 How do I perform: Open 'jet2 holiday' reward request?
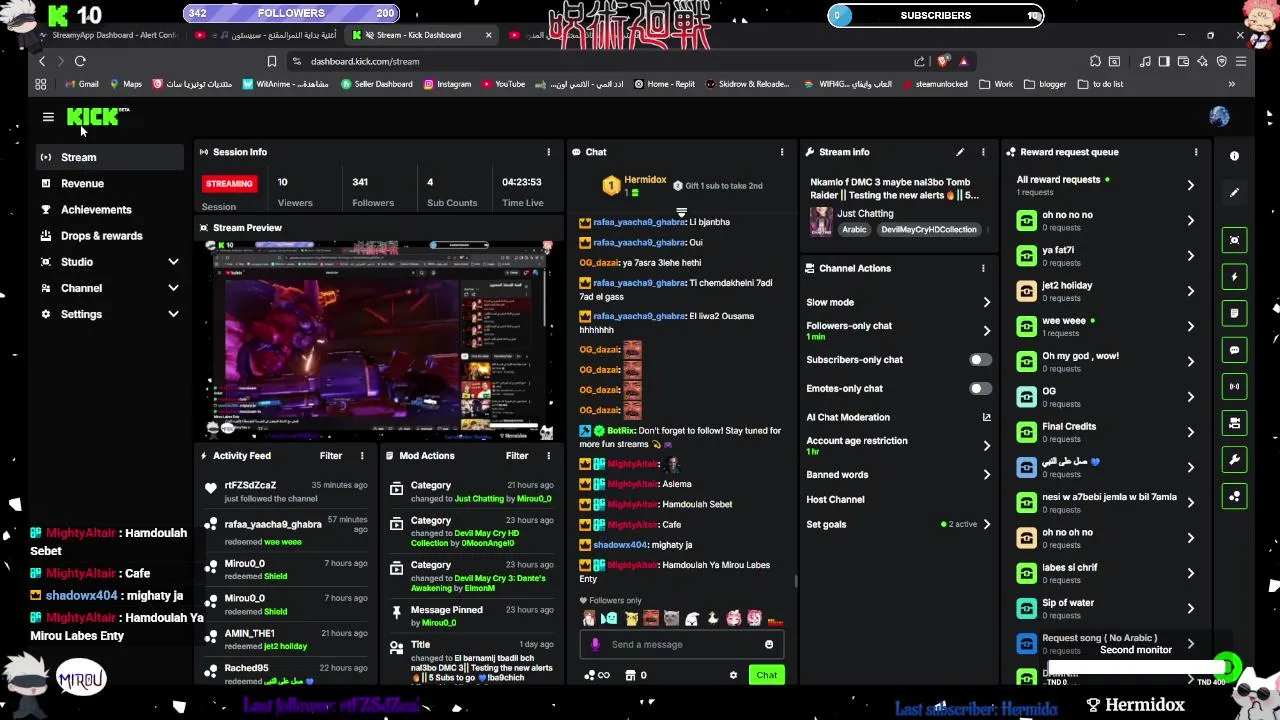pos(1107,291)
